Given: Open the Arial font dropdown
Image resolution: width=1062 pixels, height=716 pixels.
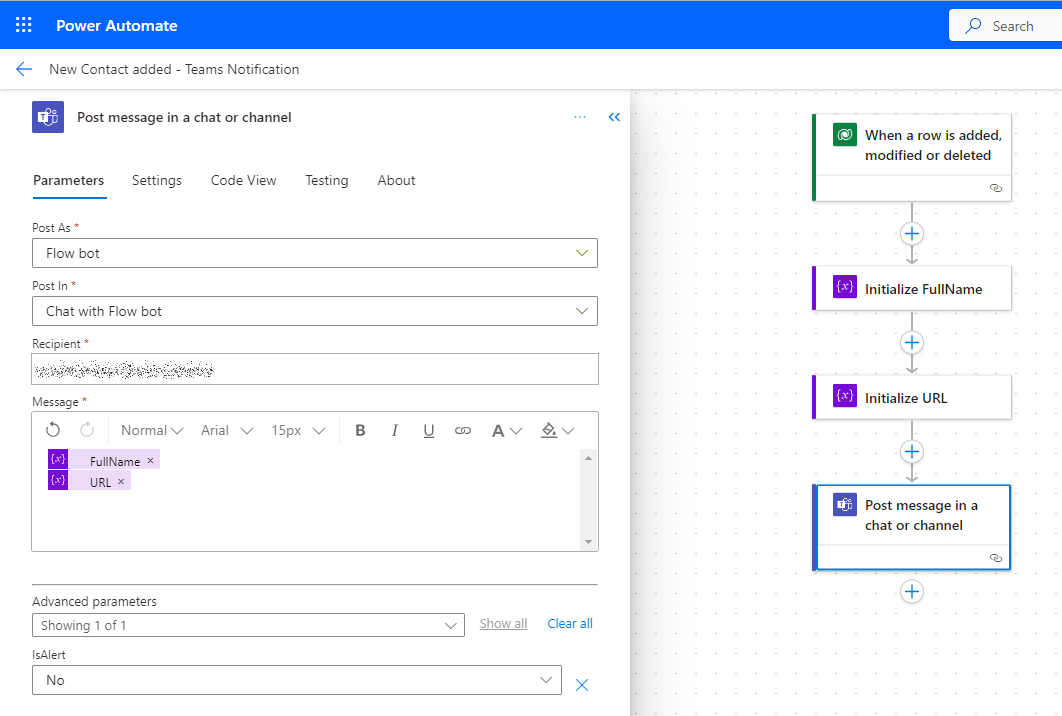Looking at the screenshot, I should pos(227,431).
